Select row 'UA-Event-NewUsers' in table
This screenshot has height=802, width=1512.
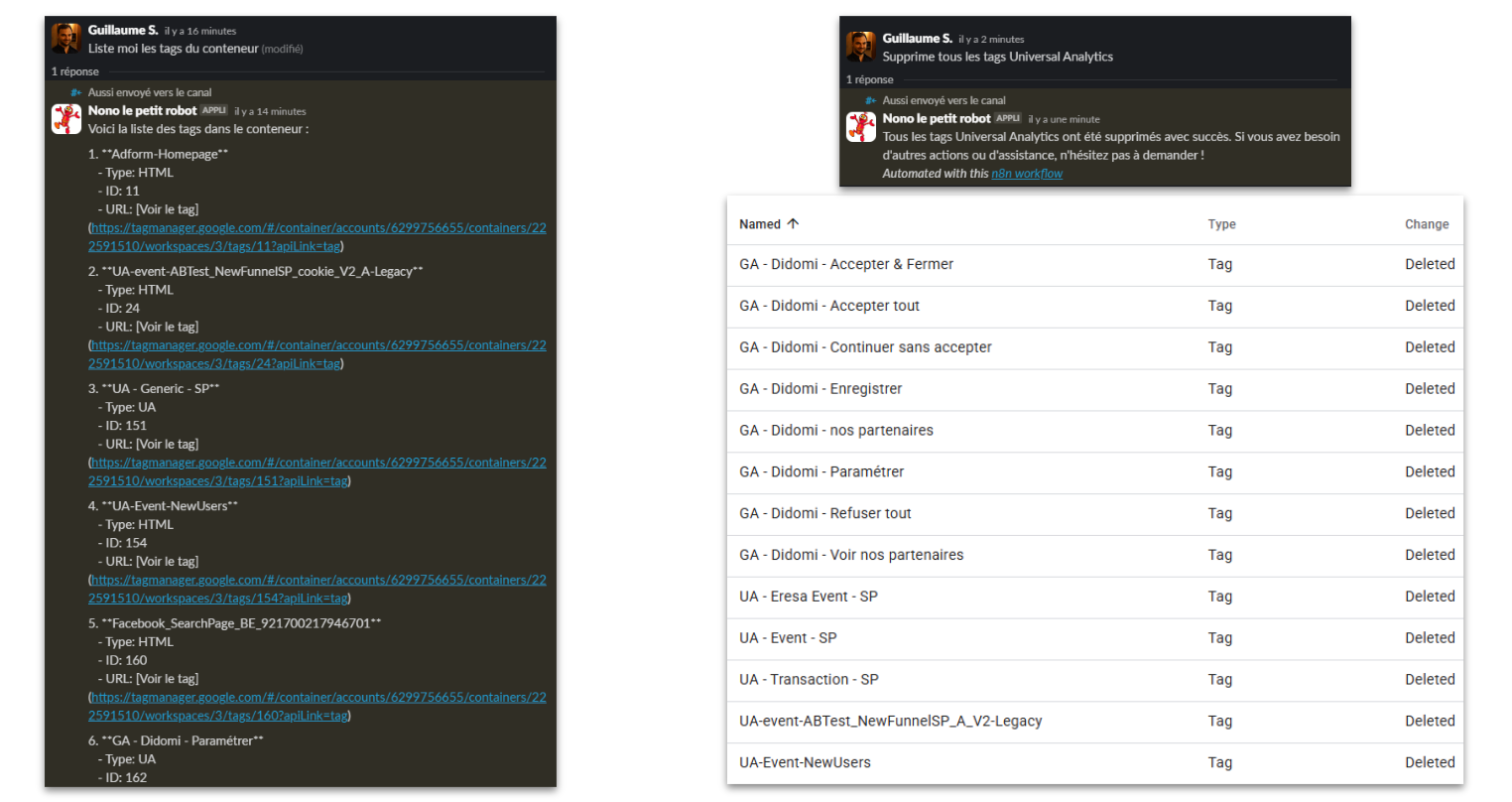[x=1095, y=763]
